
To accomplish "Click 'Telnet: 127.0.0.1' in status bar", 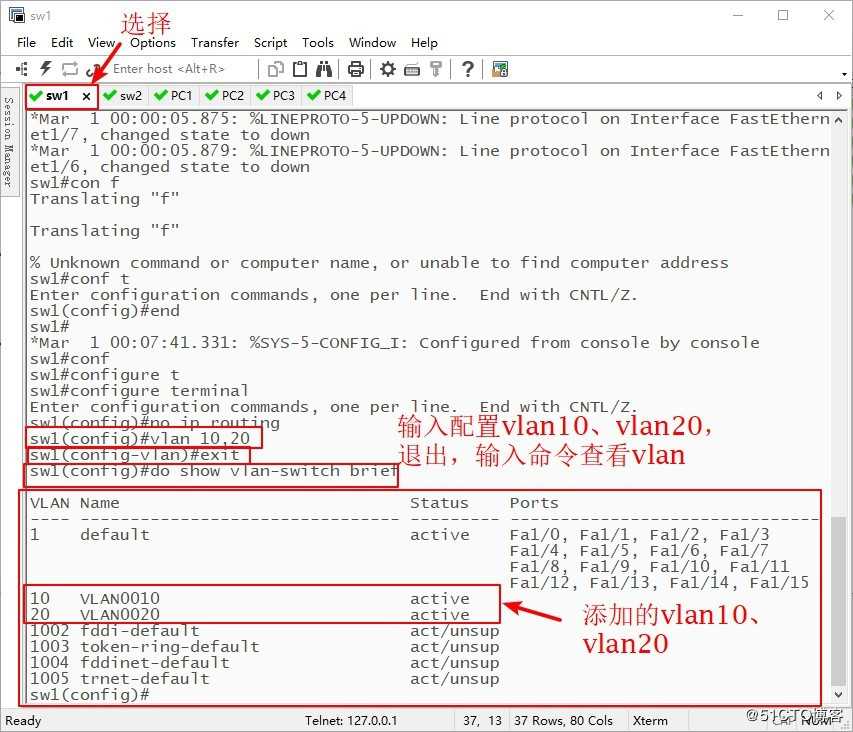I will pyautogui.click(x=351, y=721).
